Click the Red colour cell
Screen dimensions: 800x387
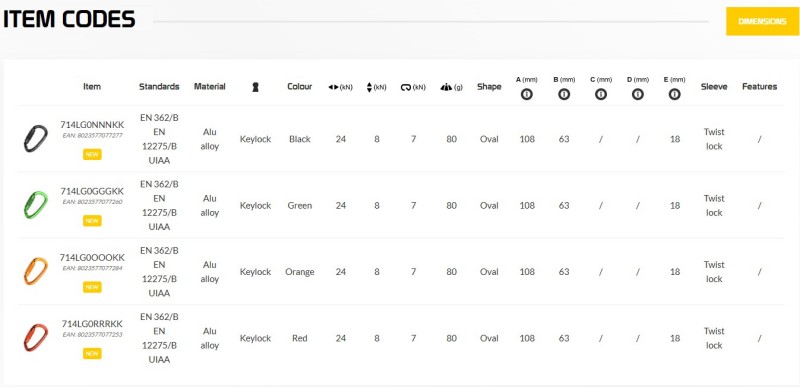coord(299,338)
